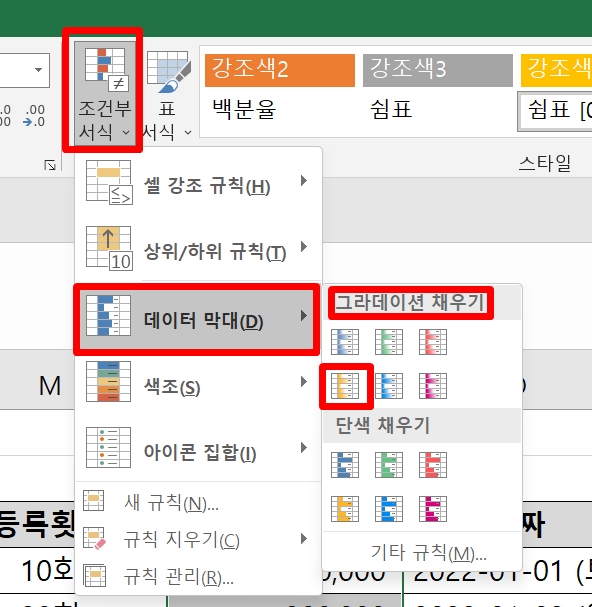Open 데이터 막대(D) submenu
The width and height of the screenshot is (592, 607).
[196, 319]
